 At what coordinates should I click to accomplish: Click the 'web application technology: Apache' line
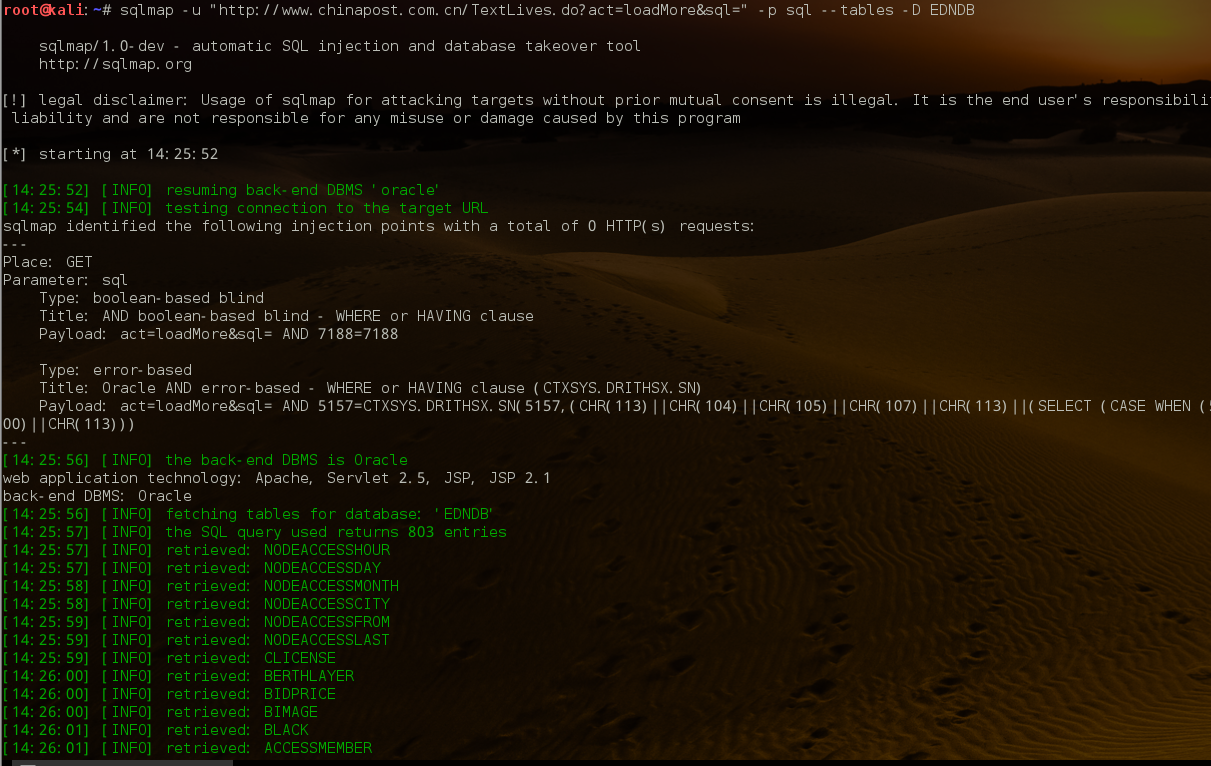[x=277, y=478]
